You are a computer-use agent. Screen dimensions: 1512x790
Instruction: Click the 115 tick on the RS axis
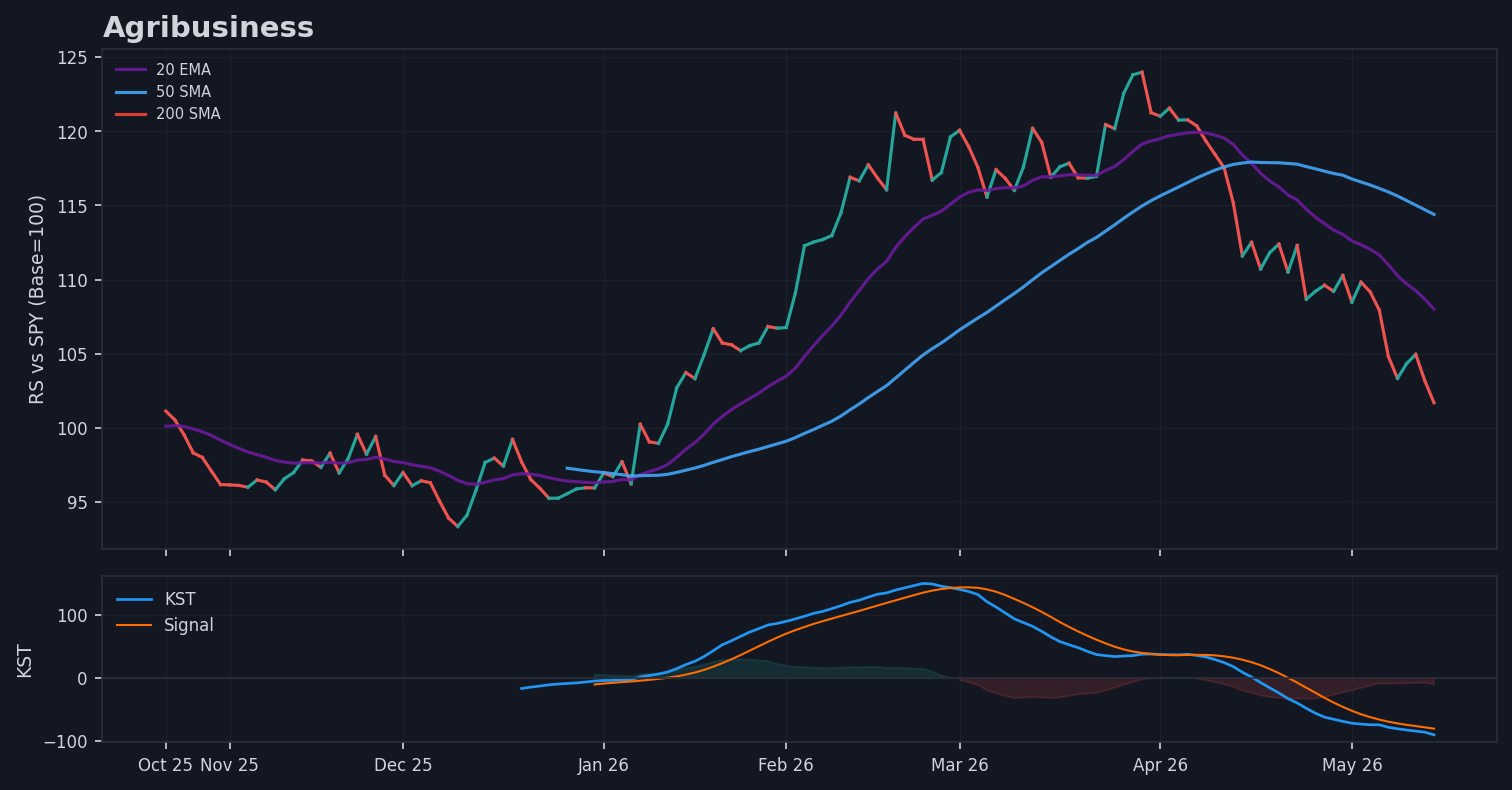point(74,206)
